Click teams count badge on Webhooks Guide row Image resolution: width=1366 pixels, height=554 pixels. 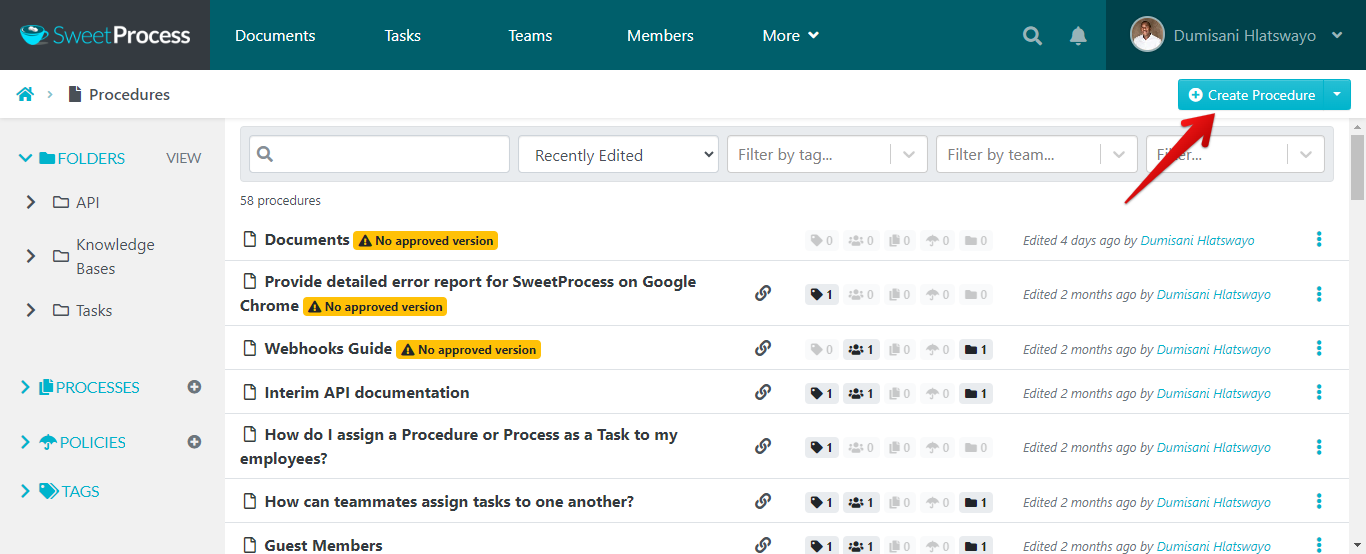pos(861,350)
